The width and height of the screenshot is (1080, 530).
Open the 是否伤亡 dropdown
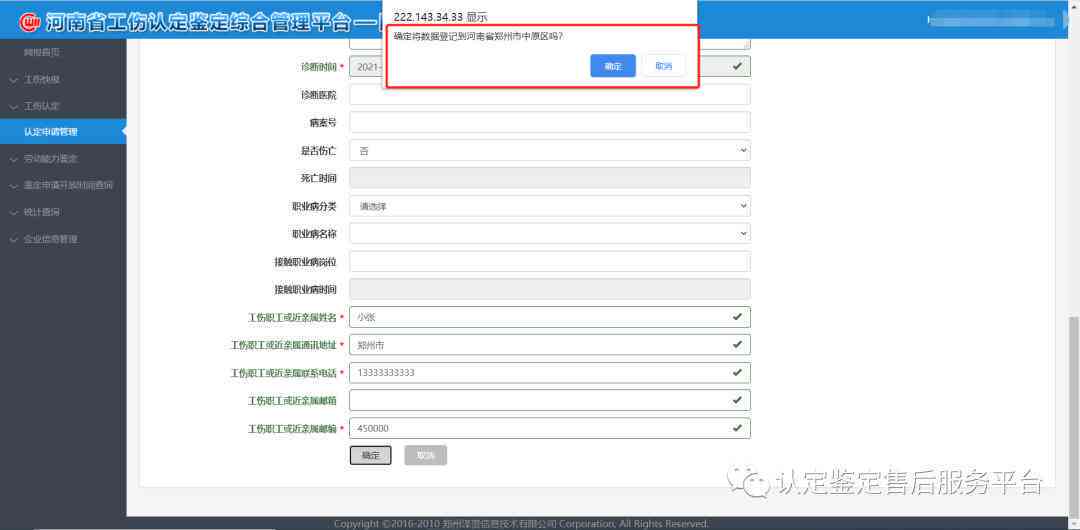pyautogui.click(x=550, y=150)
